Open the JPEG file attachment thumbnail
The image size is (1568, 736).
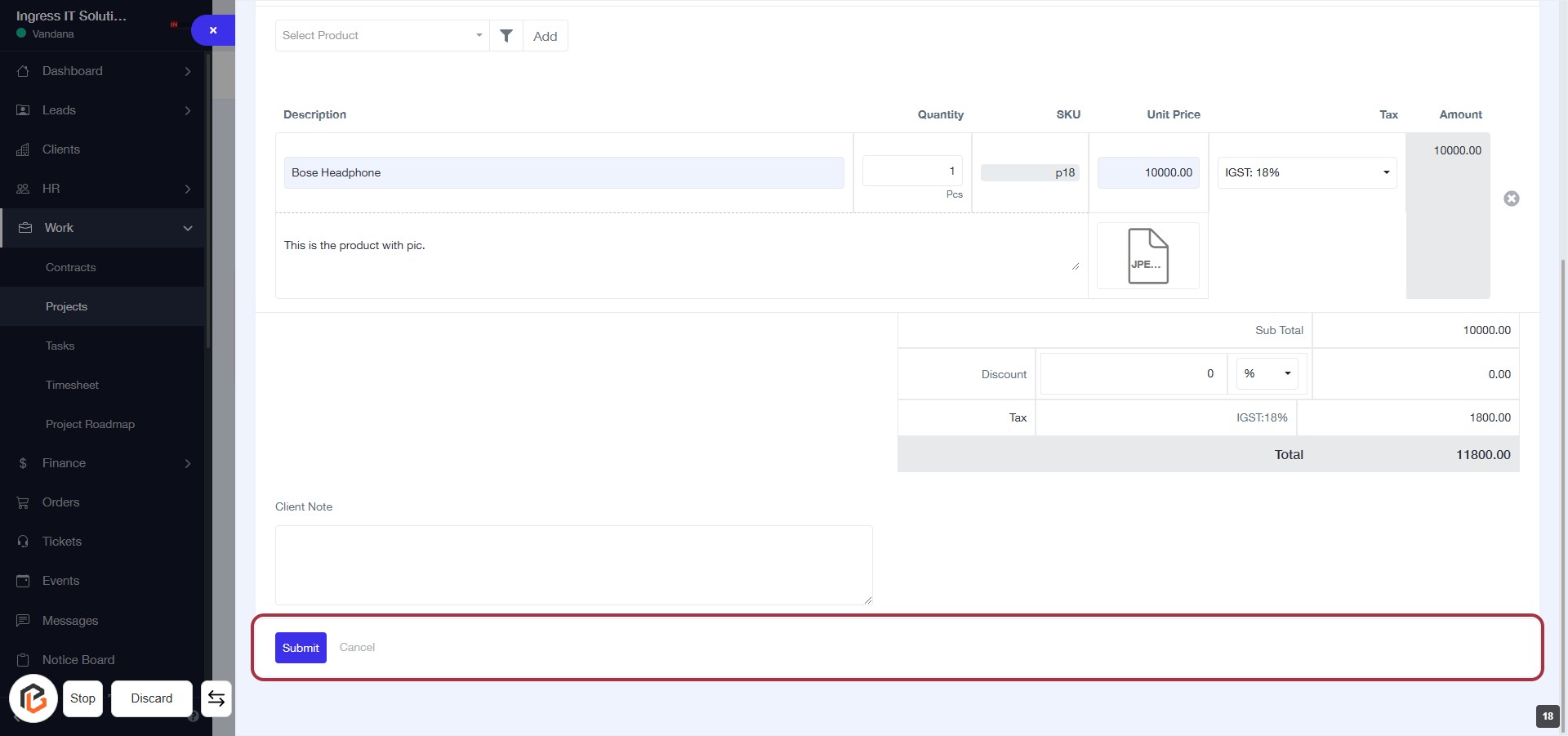pos(1147,256)
